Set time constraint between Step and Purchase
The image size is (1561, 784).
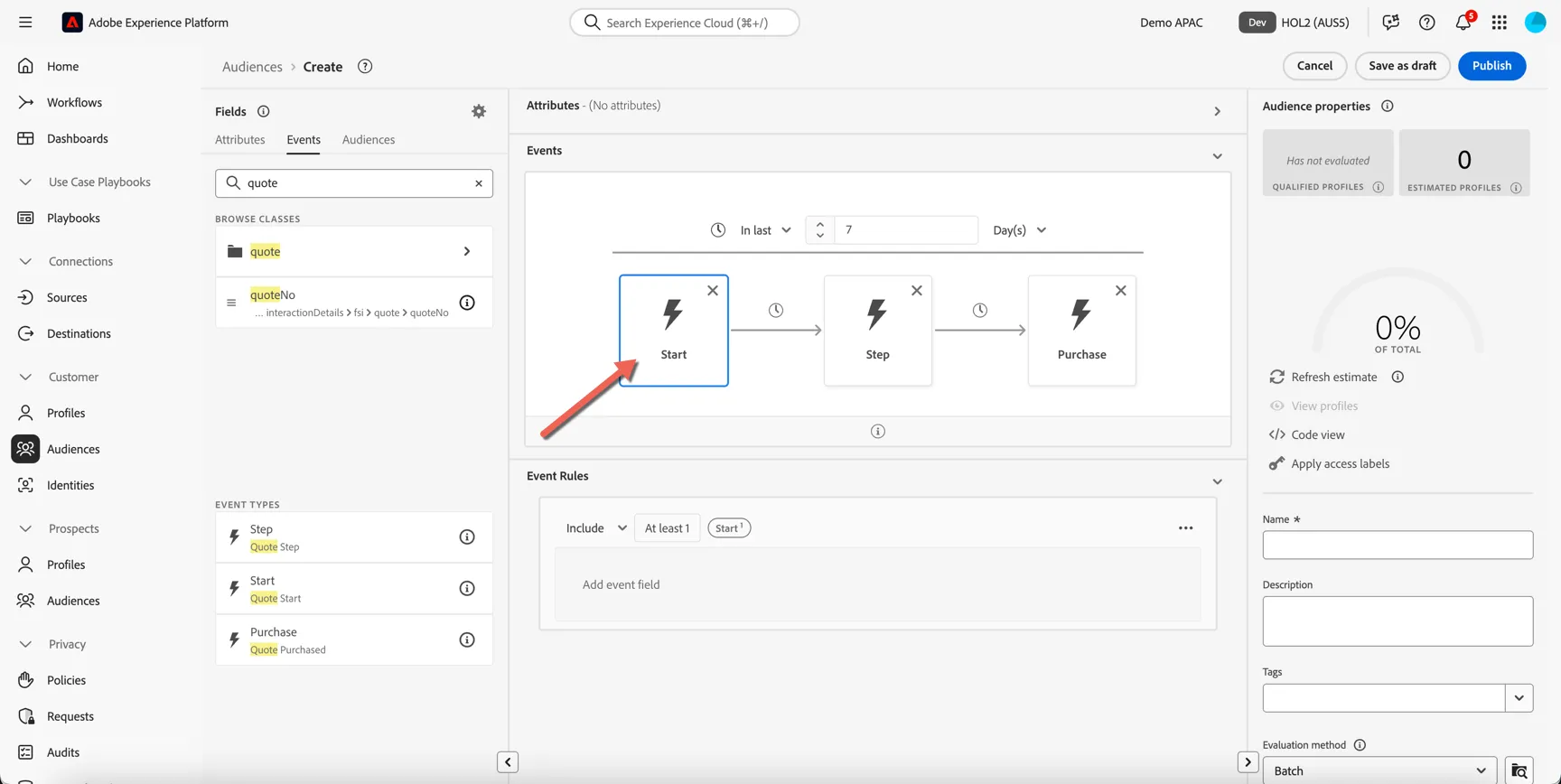pos(980,310)
